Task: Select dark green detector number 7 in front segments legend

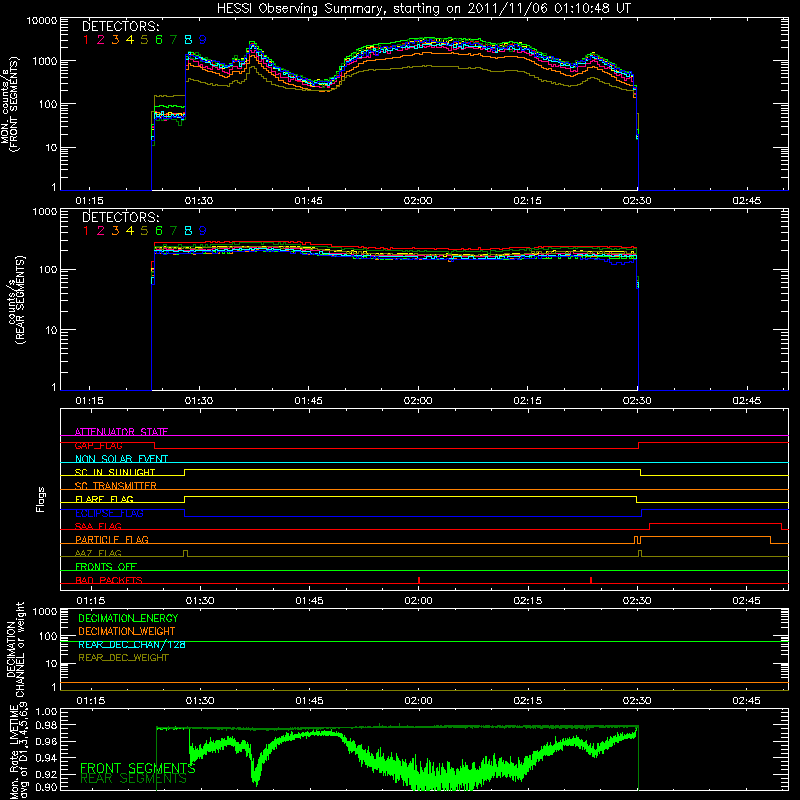Action: [173, 40]
